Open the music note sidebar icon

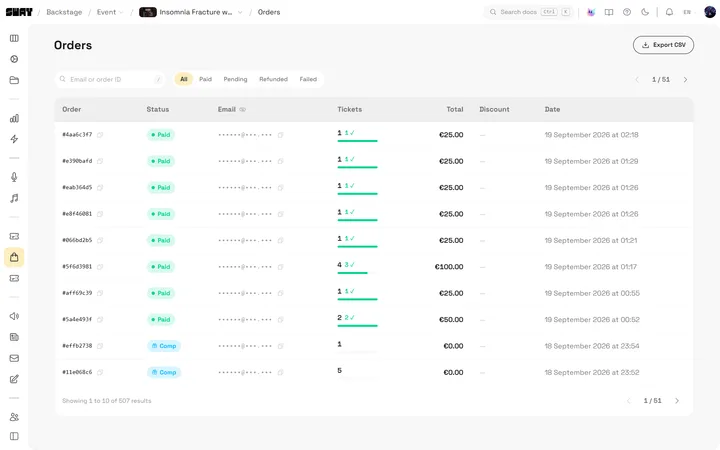(14, 198)
